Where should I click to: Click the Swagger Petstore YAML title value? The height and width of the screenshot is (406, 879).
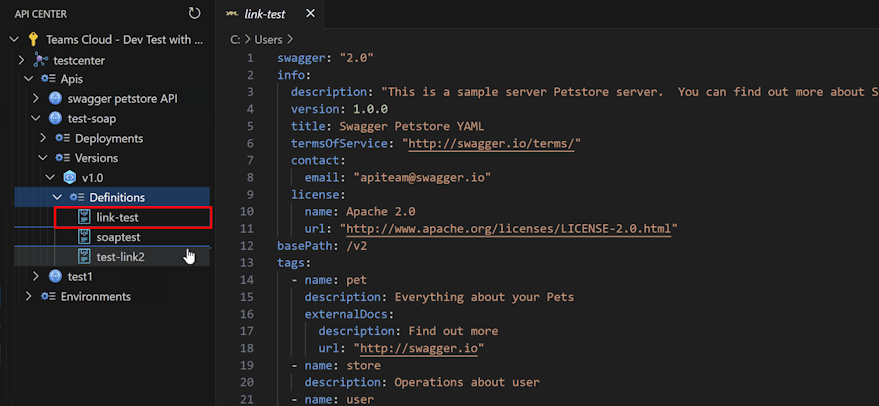tap(409, 126)
